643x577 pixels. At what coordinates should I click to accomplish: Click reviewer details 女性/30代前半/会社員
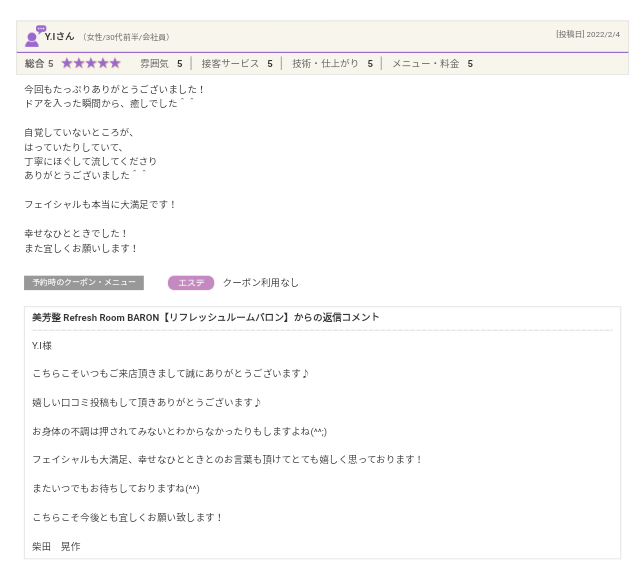click(126, 37)
